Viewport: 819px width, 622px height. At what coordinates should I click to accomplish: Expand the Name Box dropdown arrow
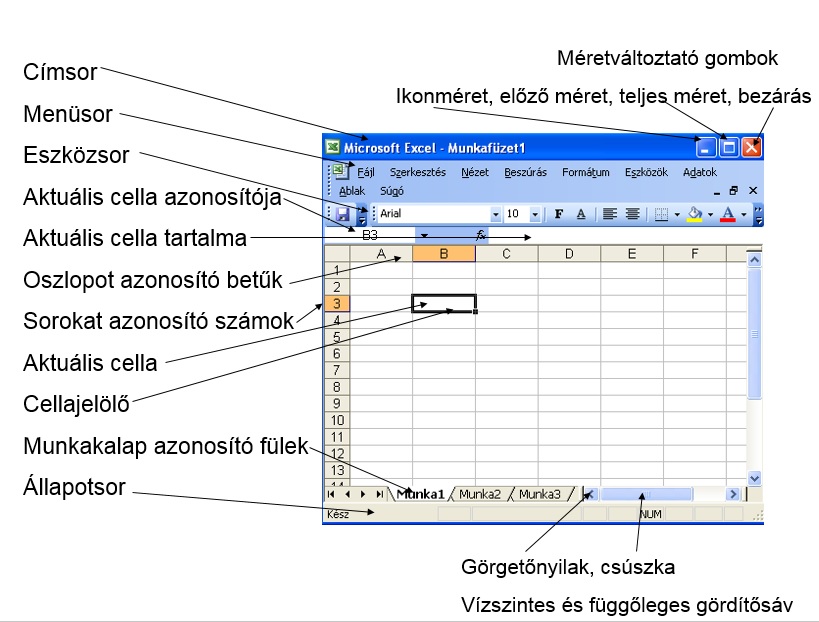click(424, 235)
